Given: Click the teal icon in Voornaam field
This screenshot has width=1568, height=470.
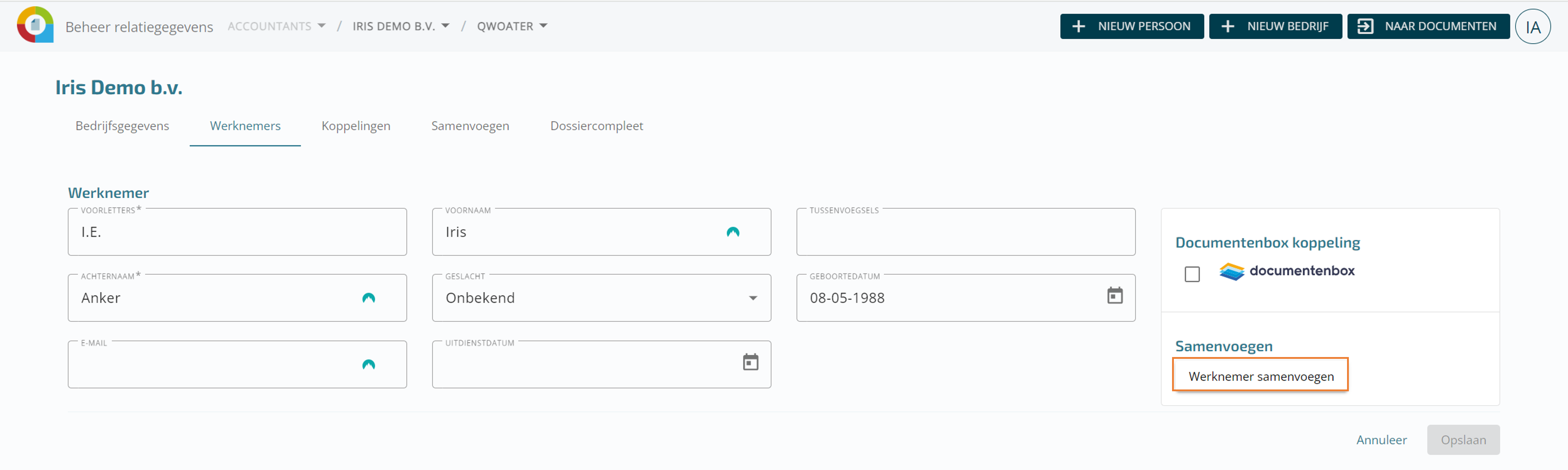Looking at the screenshot, I should (x=732, y=232).
